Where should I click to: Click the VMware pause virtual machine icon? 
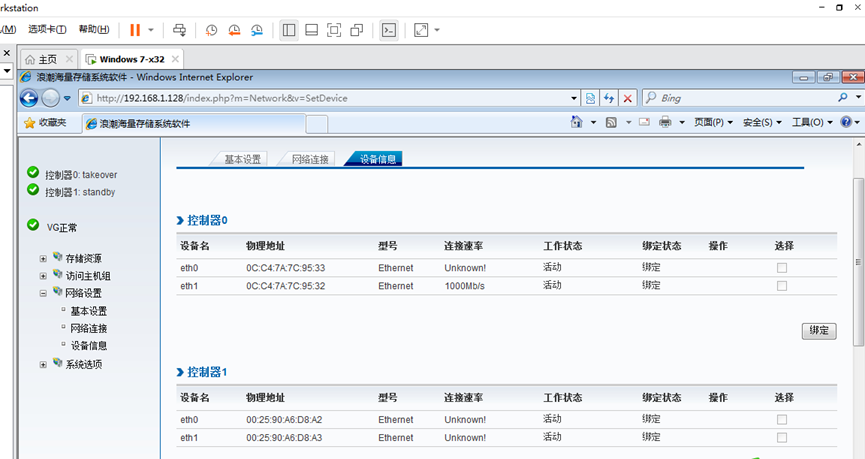(135, 30)
